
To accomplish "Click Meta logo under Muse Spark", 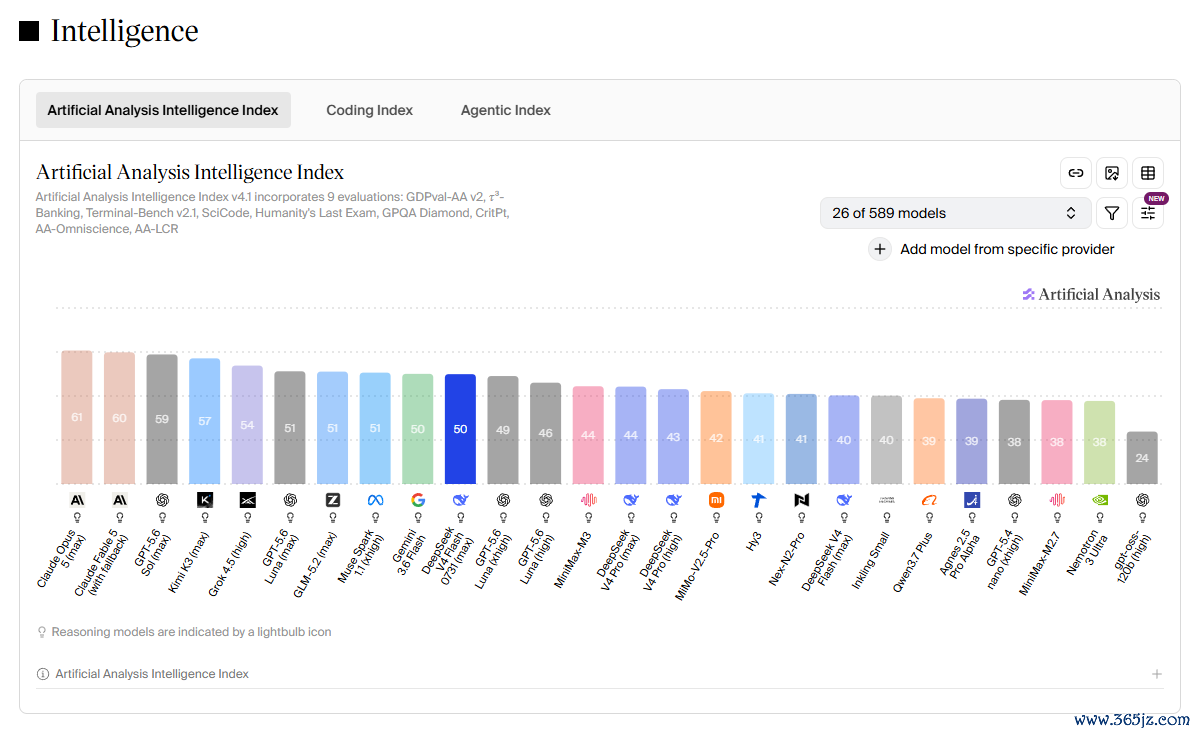I will coord(375,500).
